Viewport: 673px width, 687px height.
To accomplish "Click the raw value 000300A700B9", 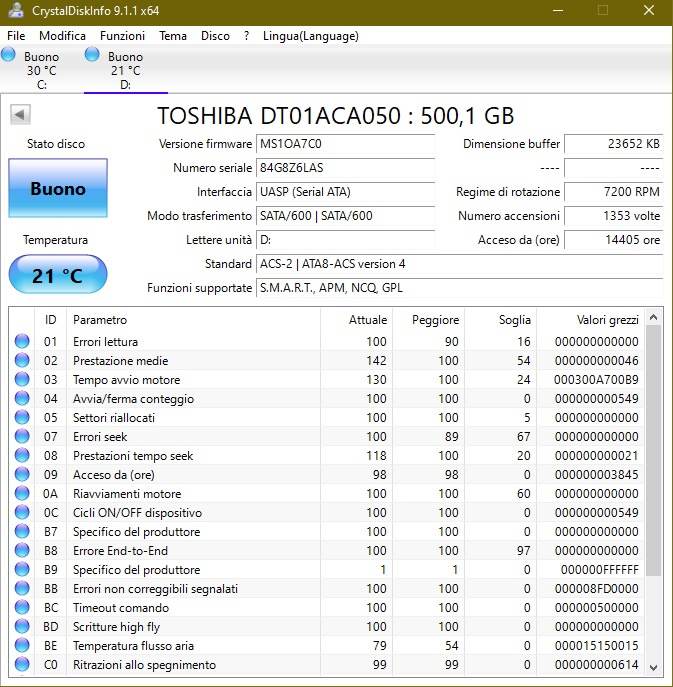I will click(596, 379).
